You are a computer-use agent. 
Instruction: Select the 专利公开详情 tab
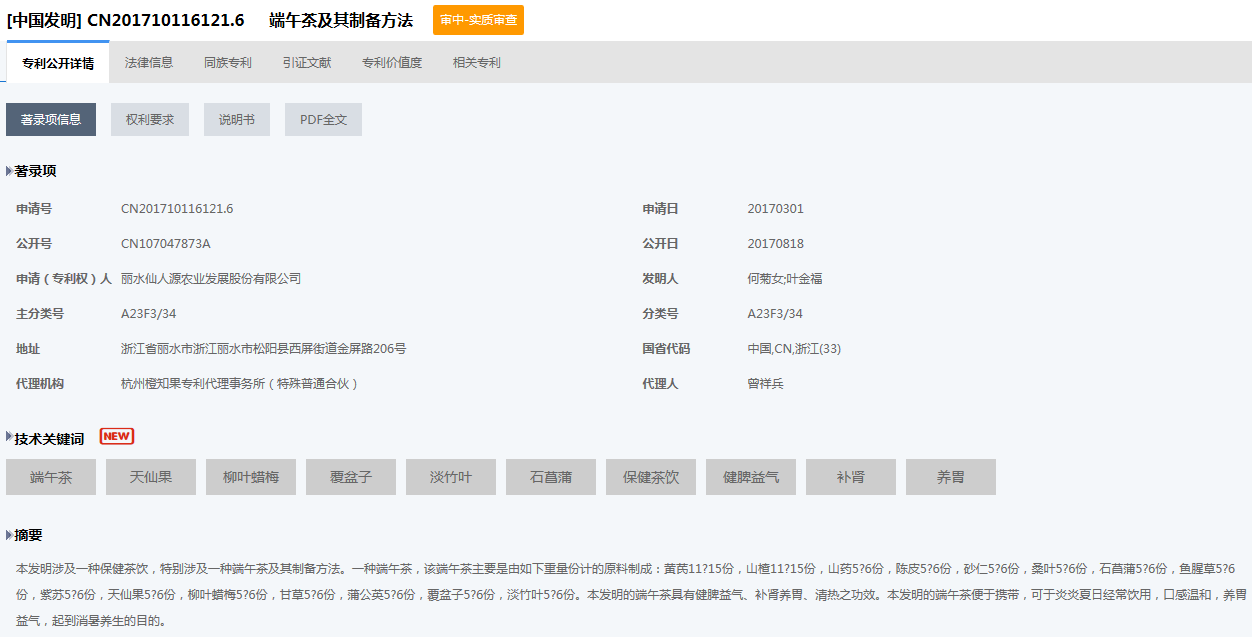click(x=58, y=63)
